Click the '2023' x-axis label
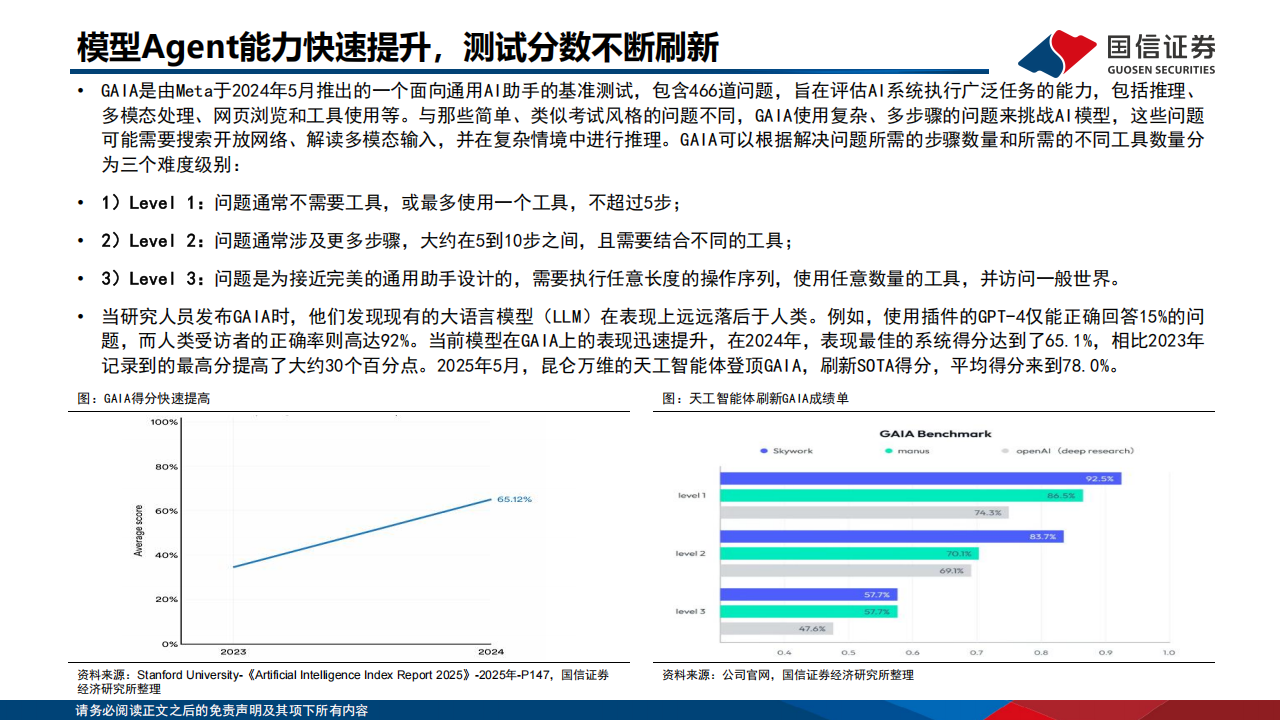Image resolution: width=1280 pixels, height=720 pixels. pos(233,652)
